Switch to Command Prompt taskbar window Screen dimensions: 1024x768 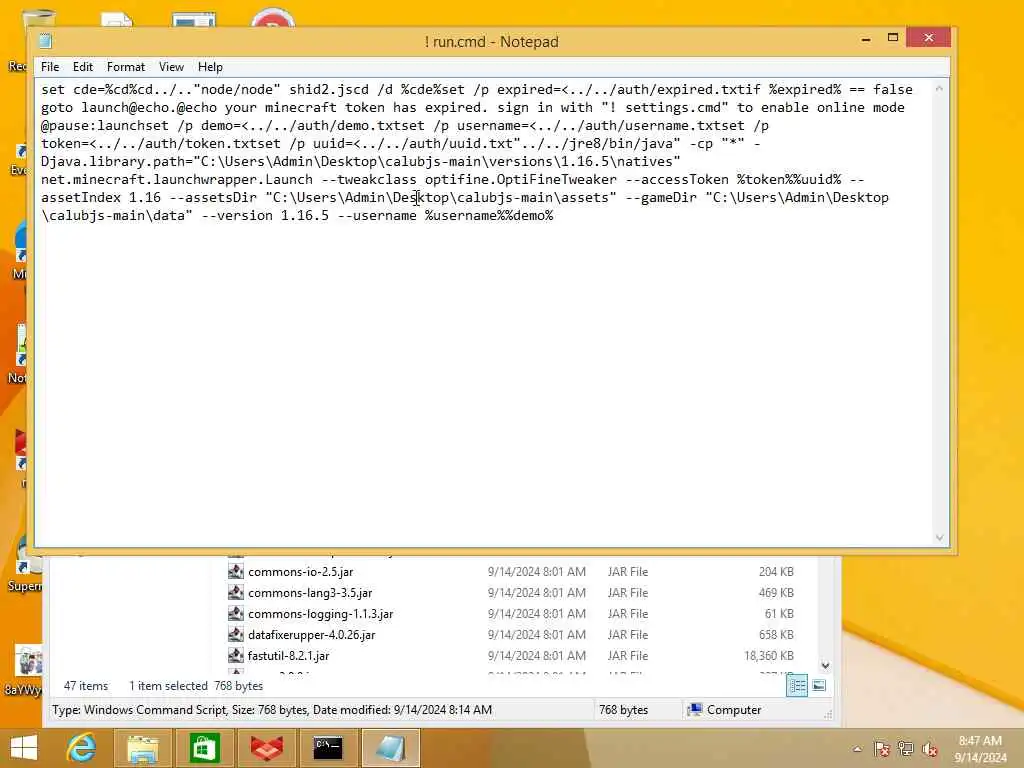(328, 748)
